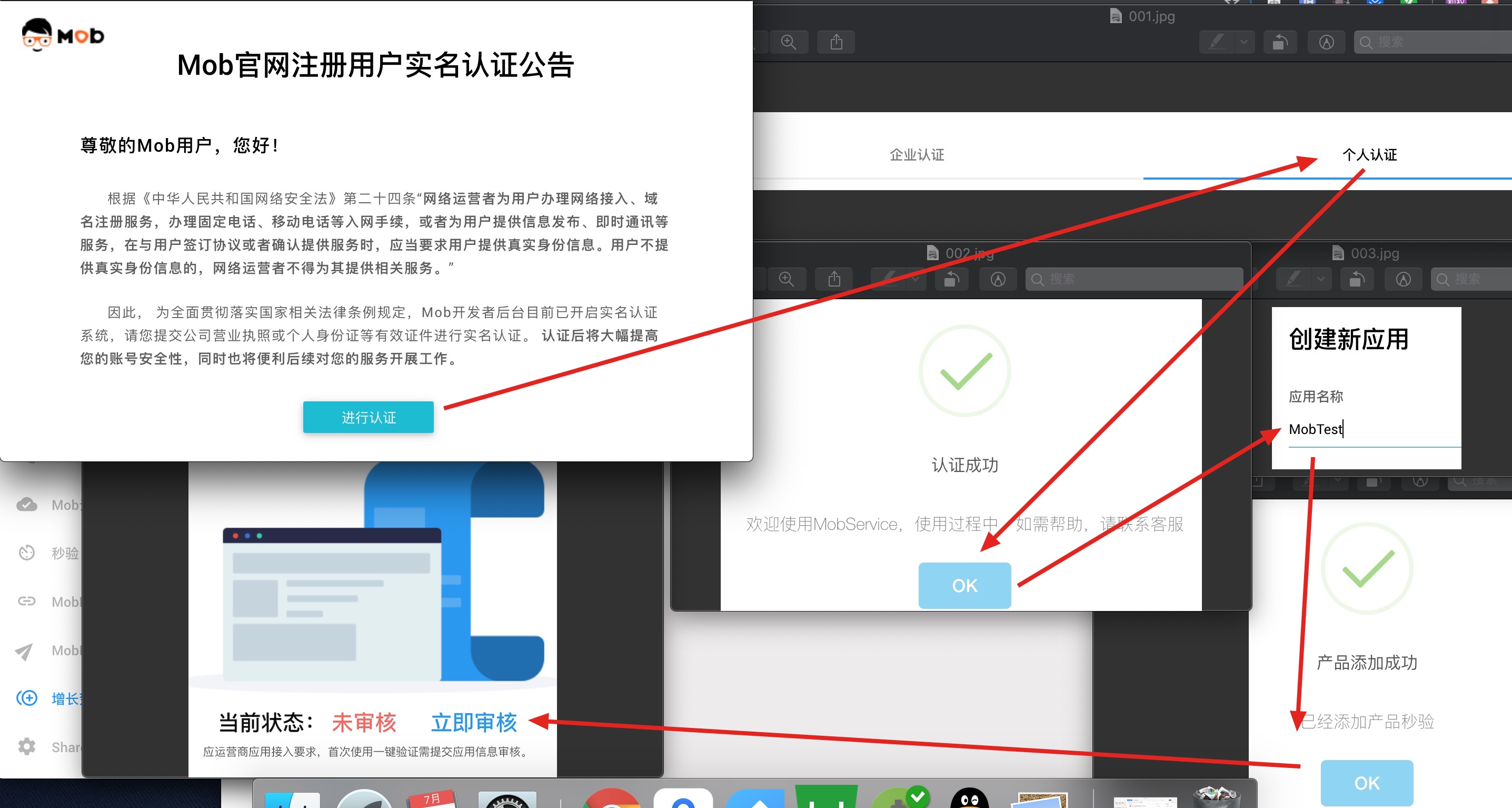Click the 进行认证 button
This screenshot has height=808, width=1512.
click(x=369, y=418)
